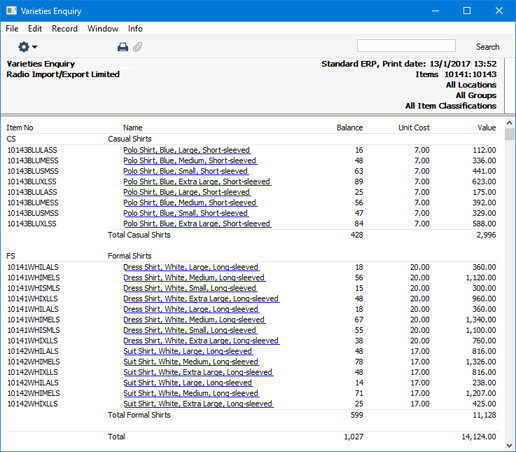The image size is (516, 452).
Task: Open first Dress Shirt, White, Medium link
Action: 194,278
